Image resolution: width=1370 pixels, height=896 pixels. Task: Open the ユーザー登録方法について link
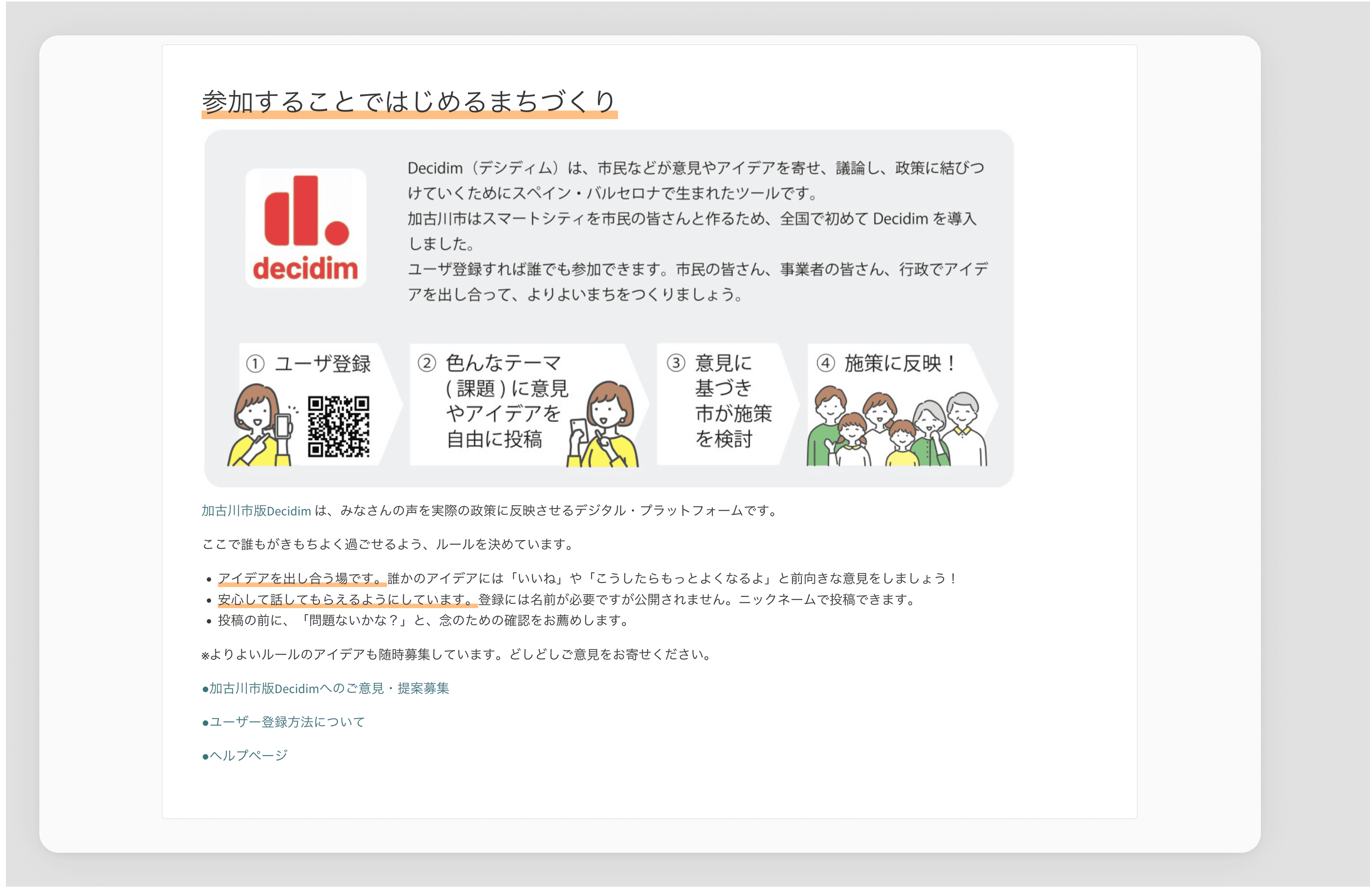click(283, 722)
